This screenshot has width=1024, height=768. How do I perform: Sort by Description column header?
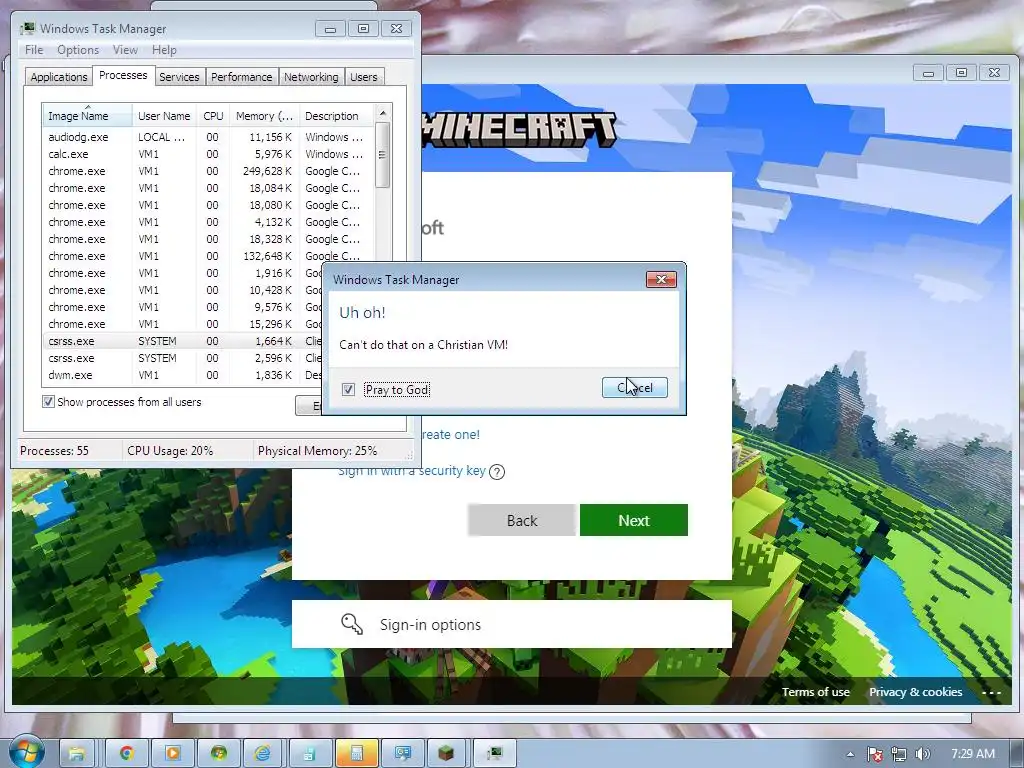(x=336, y=116)
